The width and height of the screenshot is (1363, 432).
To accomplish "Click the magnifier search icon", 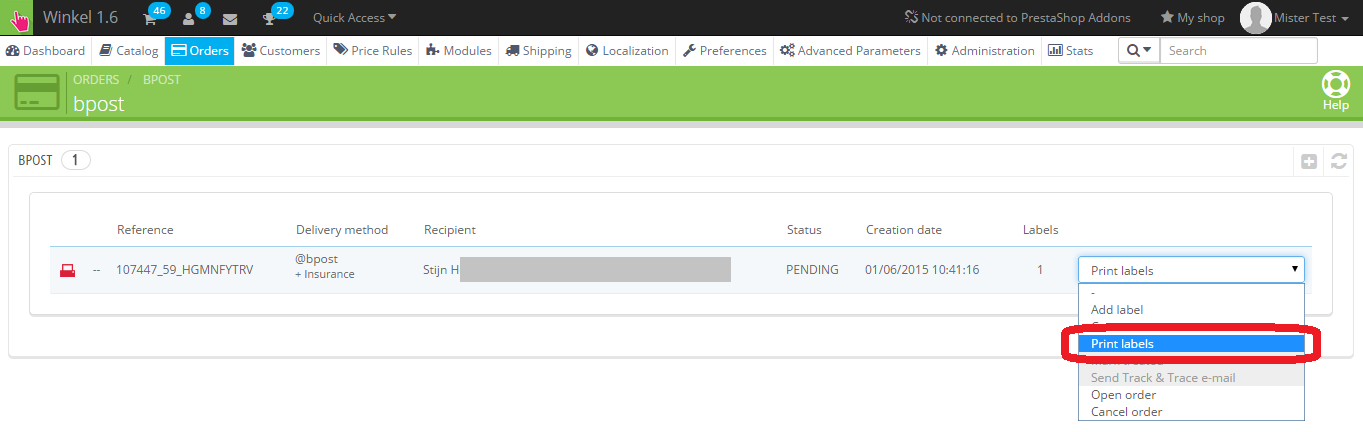I will [x=1132, y=50].
